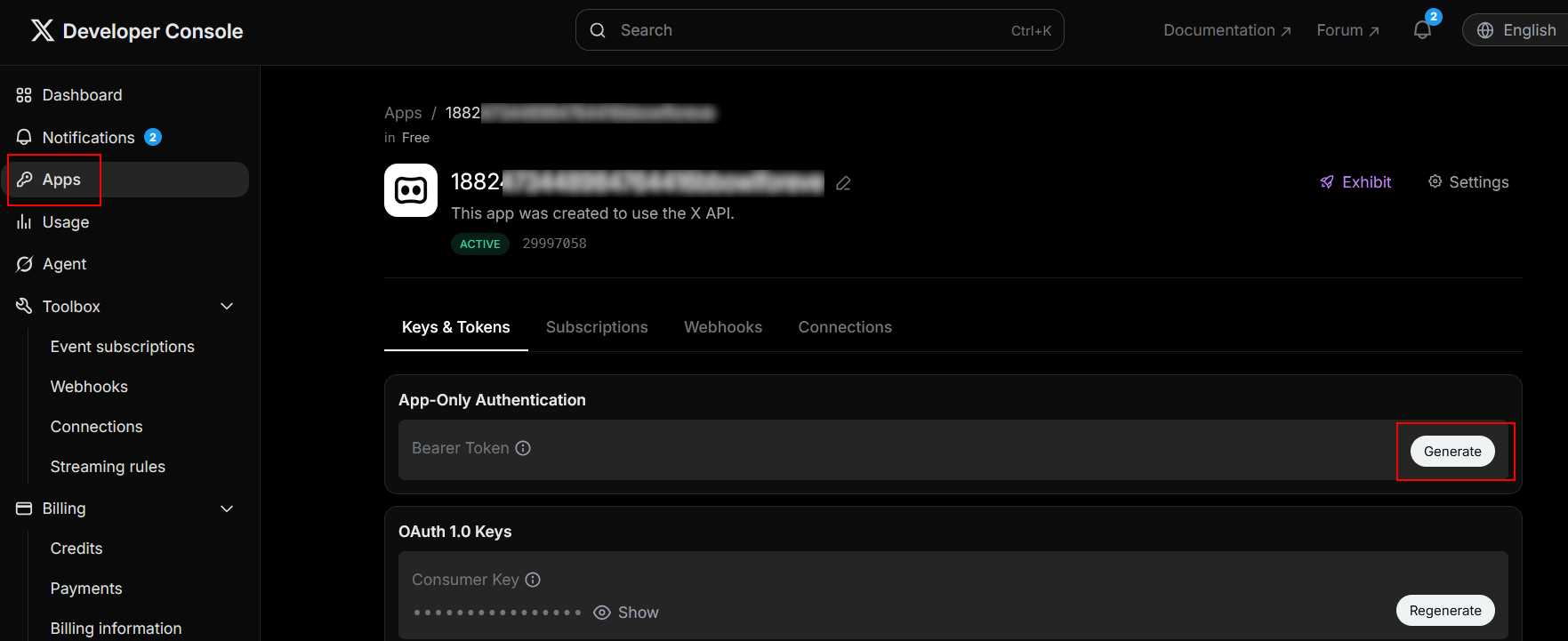Click the Billing card icon
The width and height of the screenshot is (1568, 641).
[24, 509]
